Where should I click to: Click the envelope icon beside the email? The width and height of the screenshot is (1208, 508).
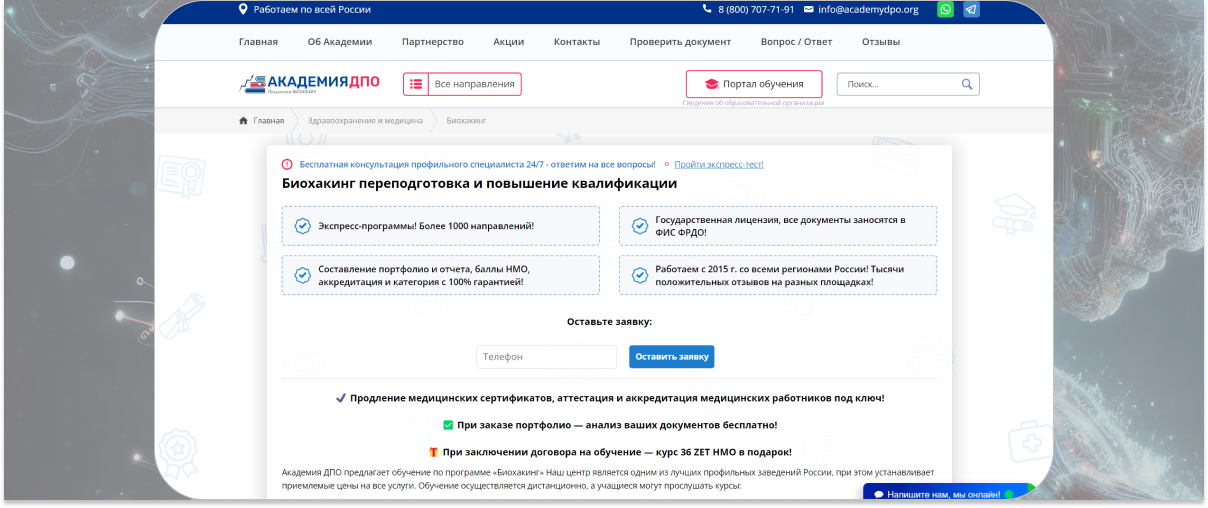click(x=808, y=10)
